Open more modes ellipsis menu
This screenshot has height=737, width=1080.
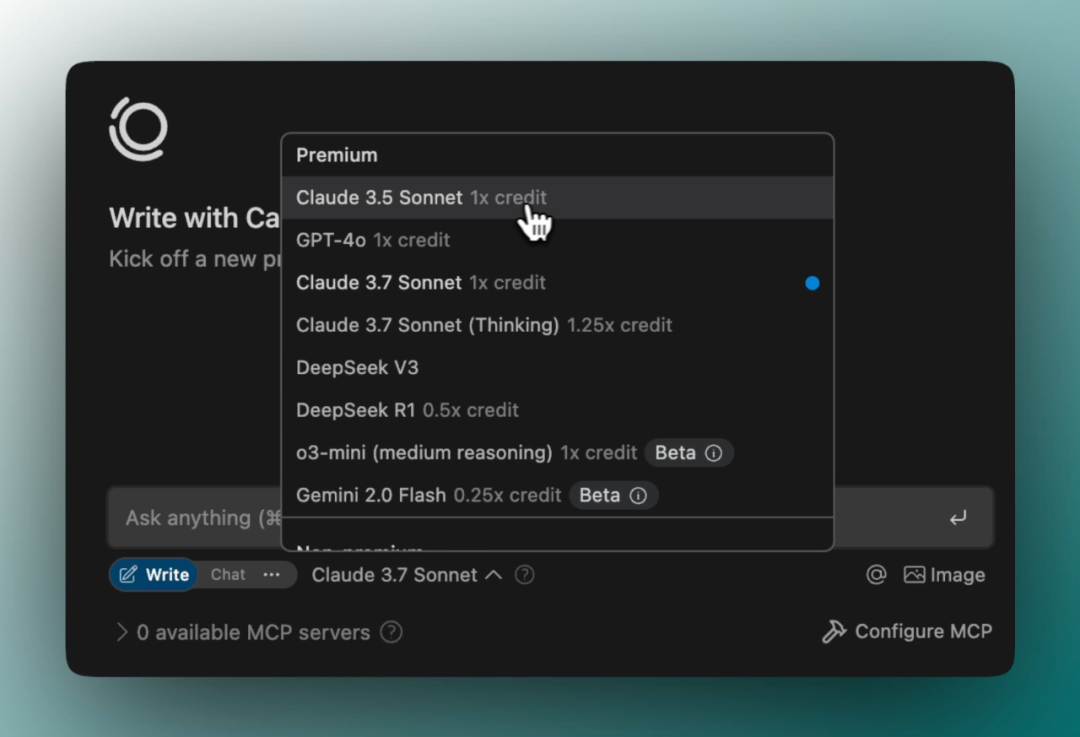click(x=272, y=575)
